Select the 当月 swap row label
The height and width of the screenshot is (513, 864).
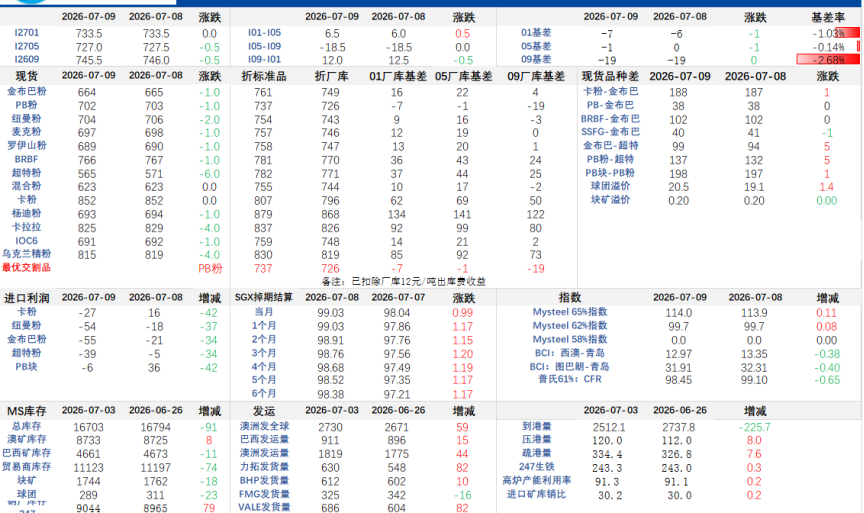point(264,311)
